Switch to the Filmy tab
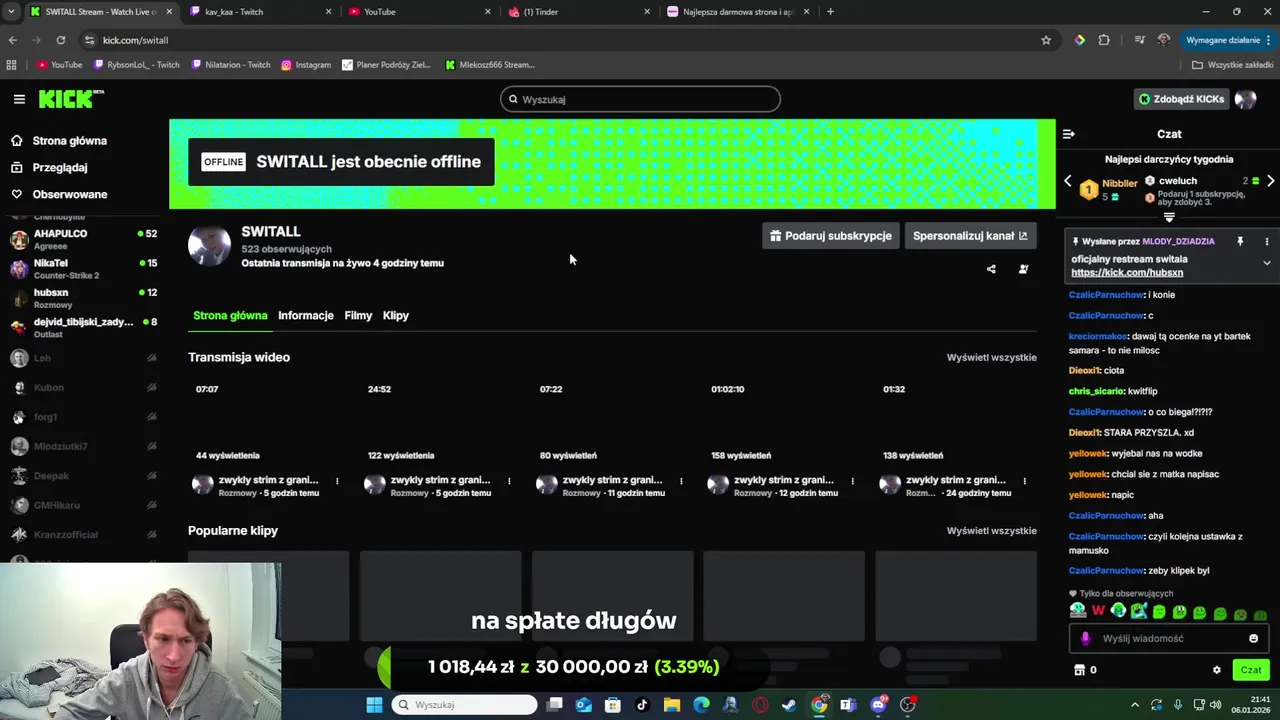 pyautogui.click(x=358, y=315)
